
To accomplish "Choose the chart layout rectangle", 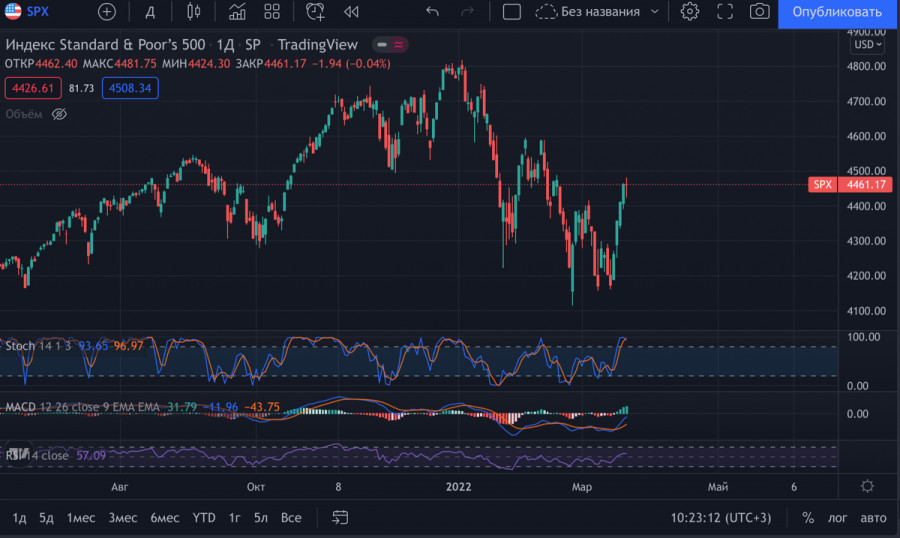I will [x=511, y=11].
